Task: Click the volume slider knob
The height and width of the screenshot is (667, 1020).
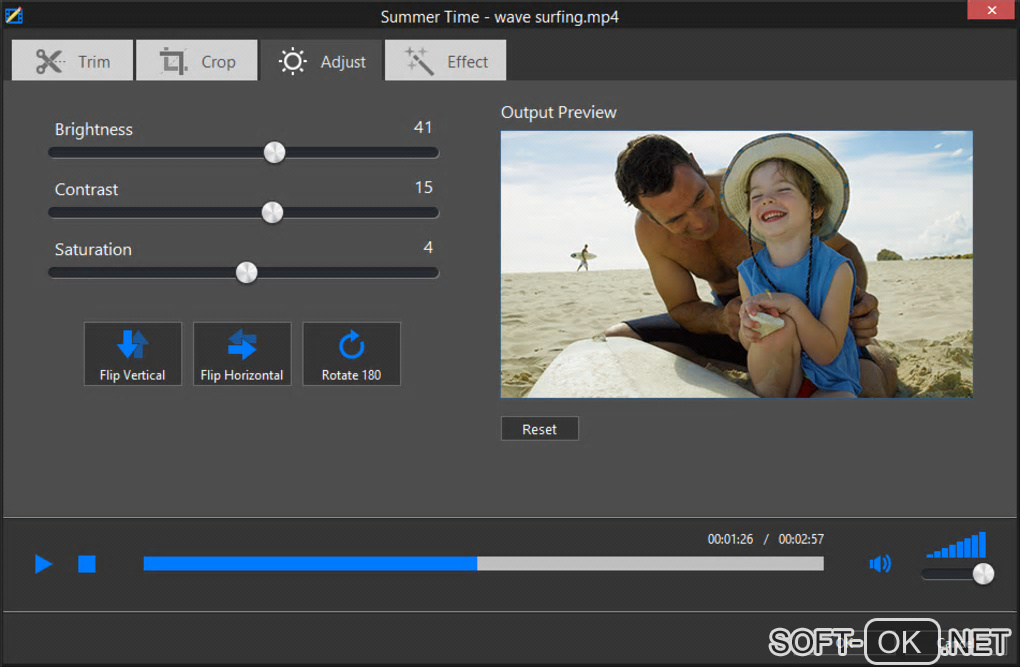Action: (983, 573)
